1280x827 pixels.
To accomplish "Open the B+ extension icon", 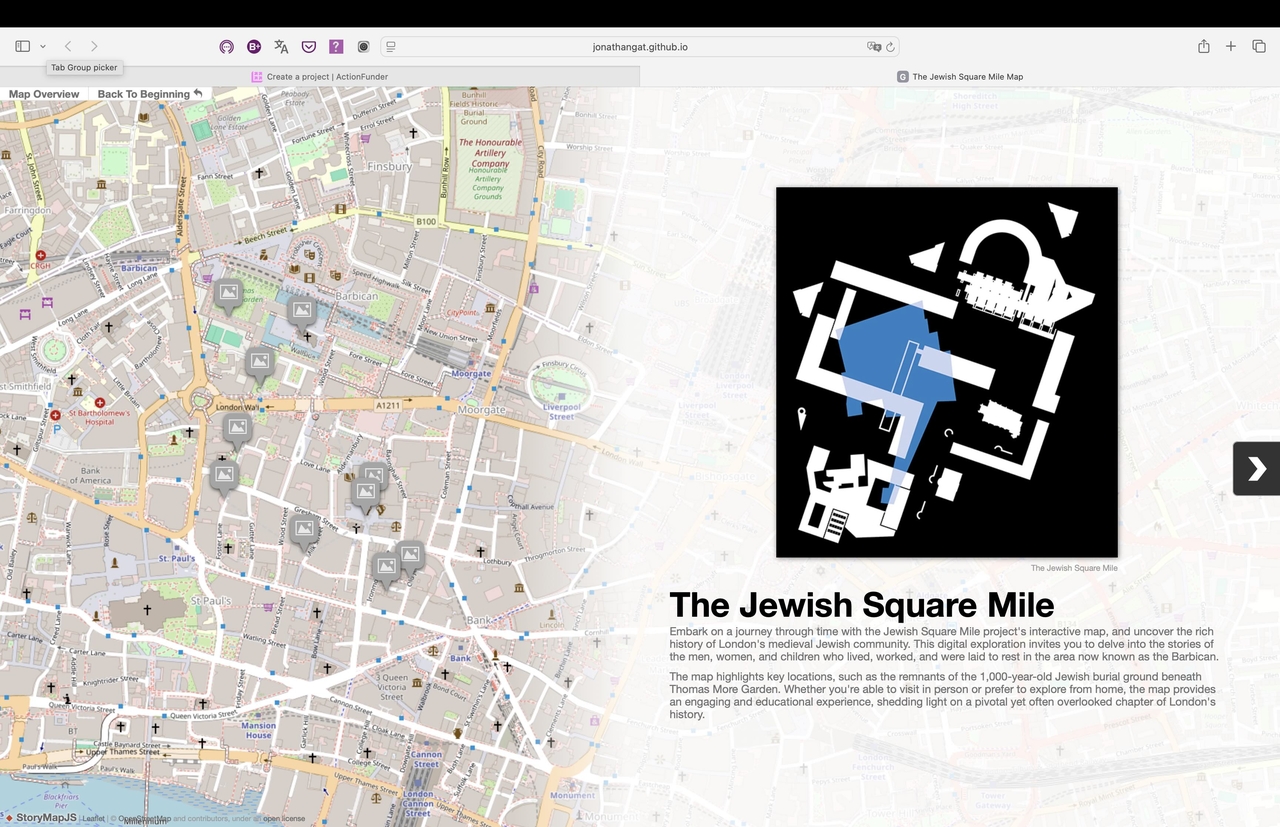I will (x=254, y=46).
